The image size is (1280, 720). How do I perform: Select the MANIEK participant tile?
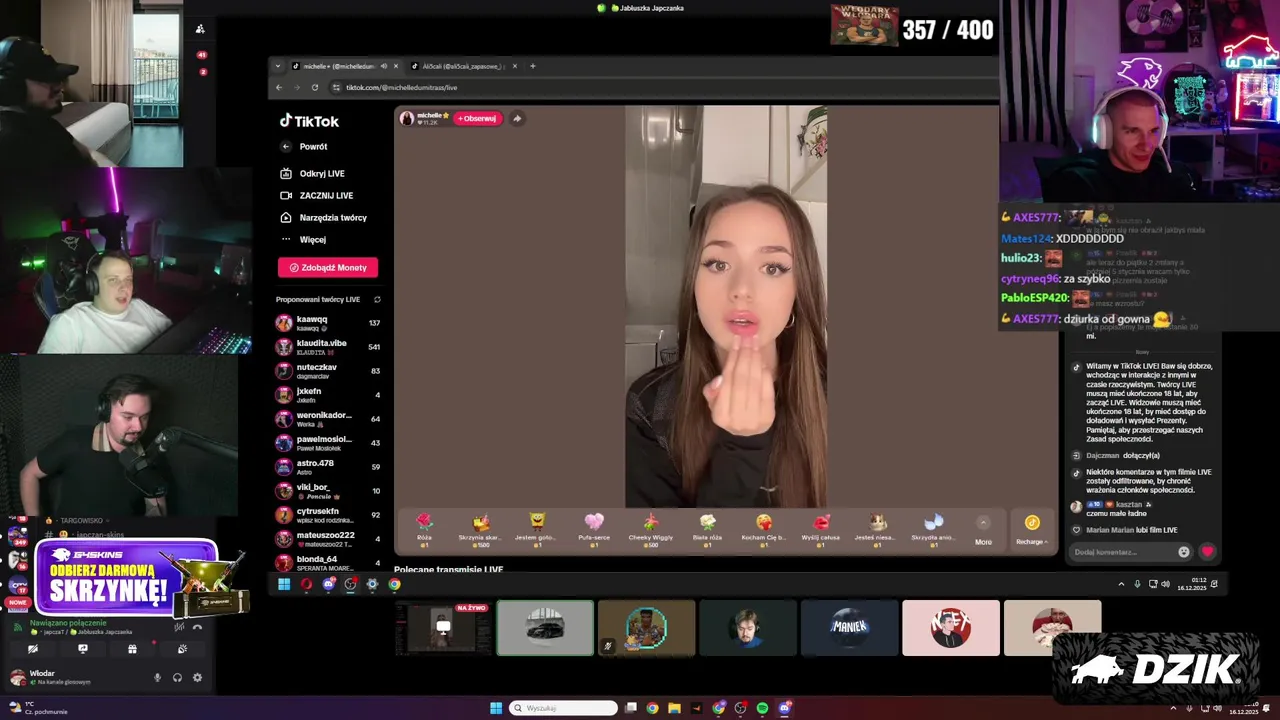[x=849, y=628]
